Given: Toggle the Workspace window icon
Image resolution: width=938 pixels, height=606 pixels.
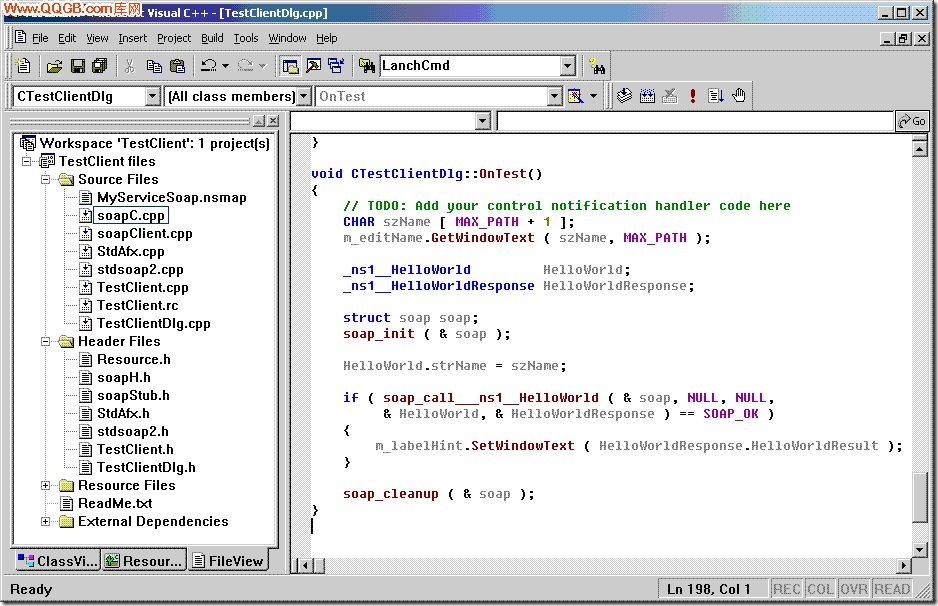Looking at the screenshot, I should click(291, 66).
